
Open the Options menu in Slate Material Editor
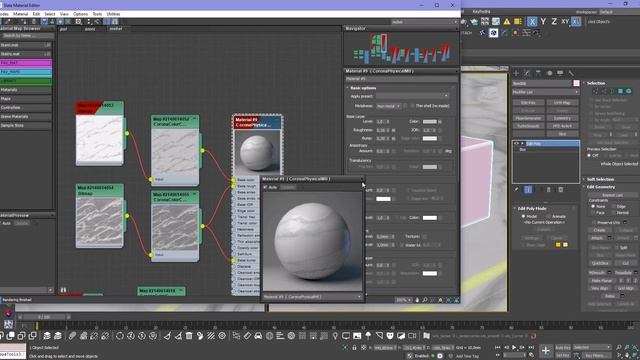click(80, 14)
